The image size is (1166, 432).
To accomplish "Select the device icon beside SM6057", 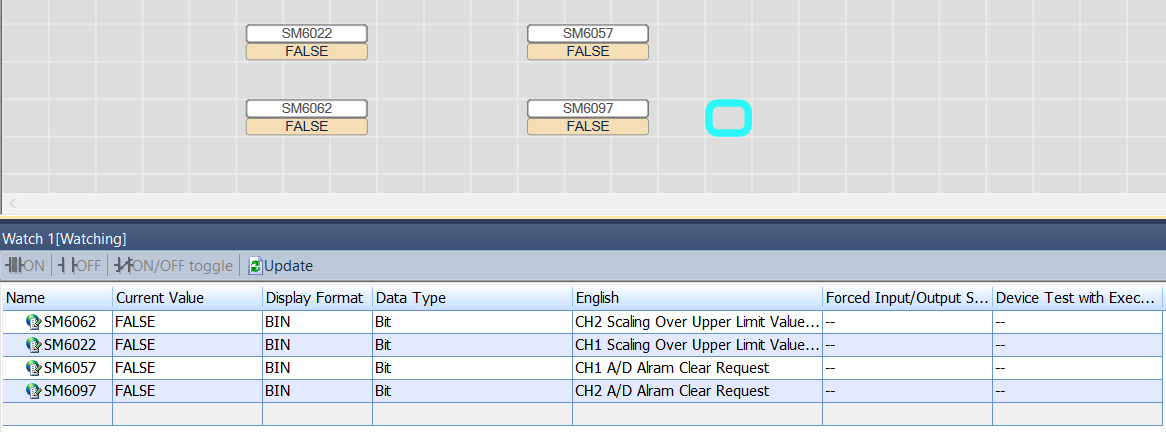I will pyautogui.click(x=34, y=368).
